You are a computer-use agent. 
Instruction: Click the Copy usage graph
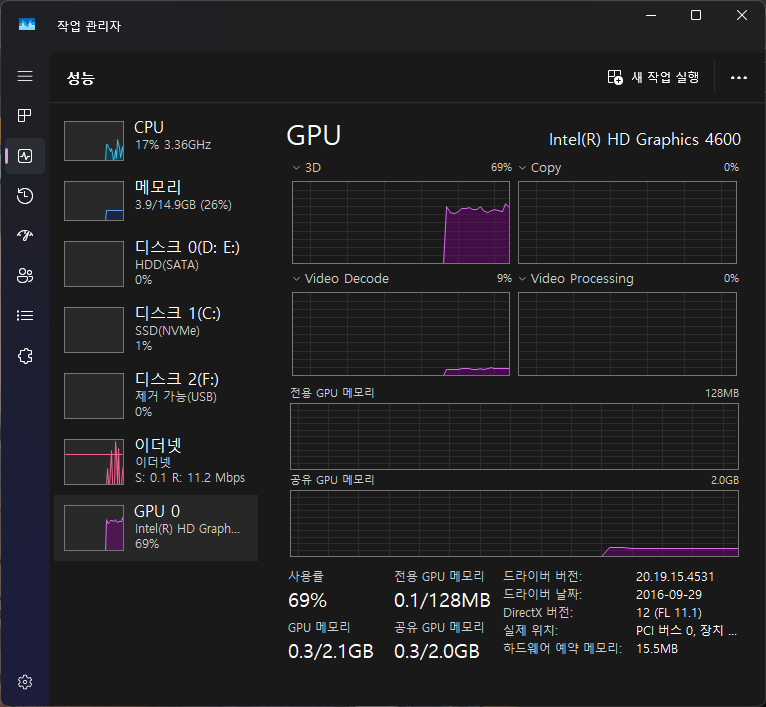point(627,222)
